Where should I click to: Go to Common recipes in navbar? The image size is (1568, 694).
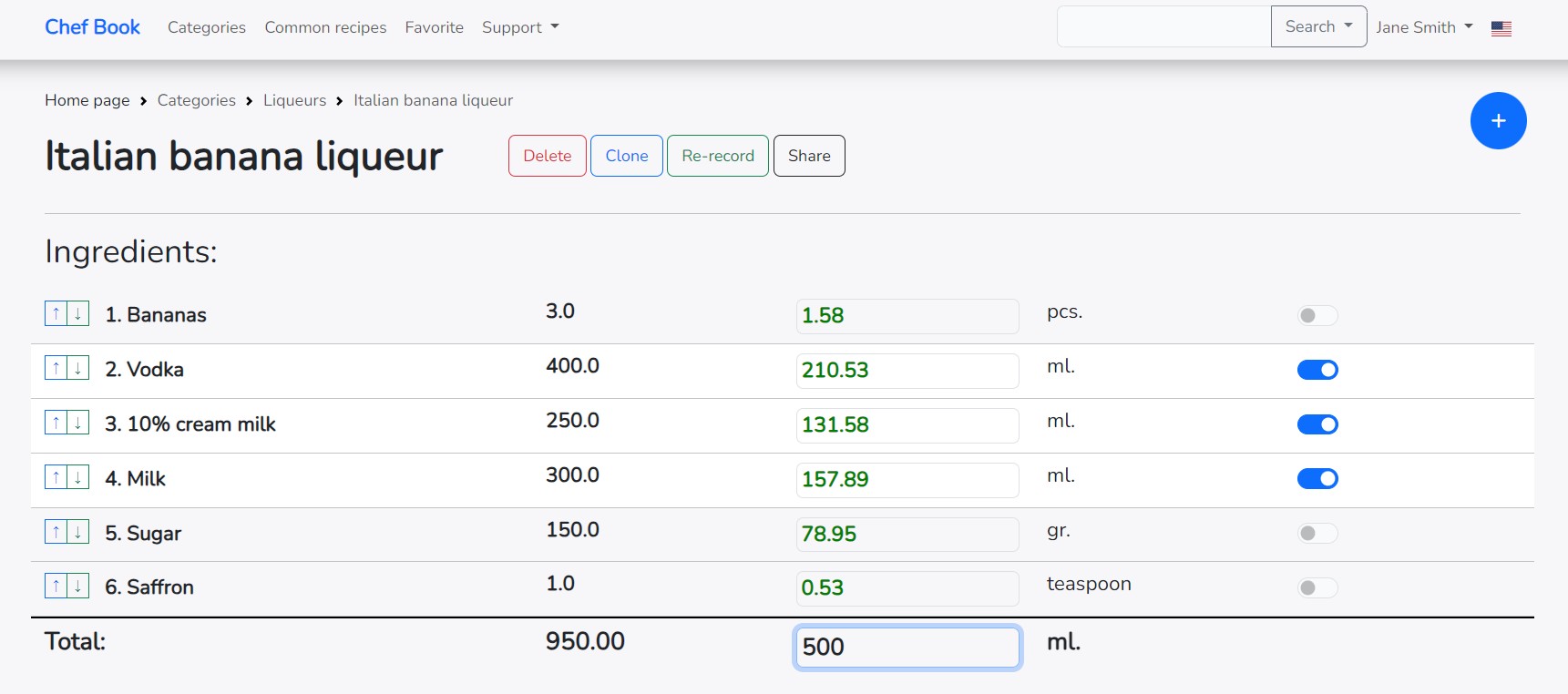[x=325, y=27]
